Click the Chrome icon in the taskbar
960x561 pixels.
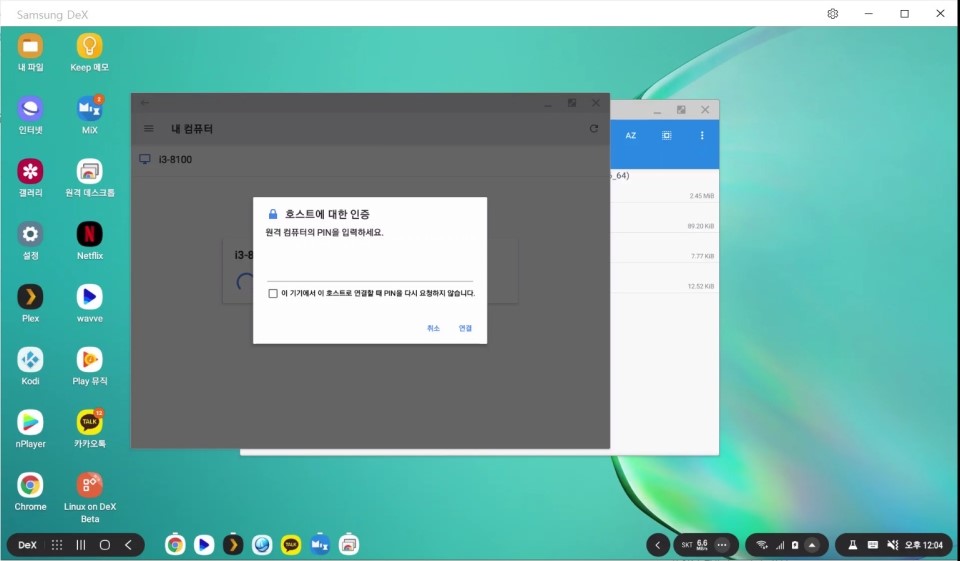click(x=175, y=544)
